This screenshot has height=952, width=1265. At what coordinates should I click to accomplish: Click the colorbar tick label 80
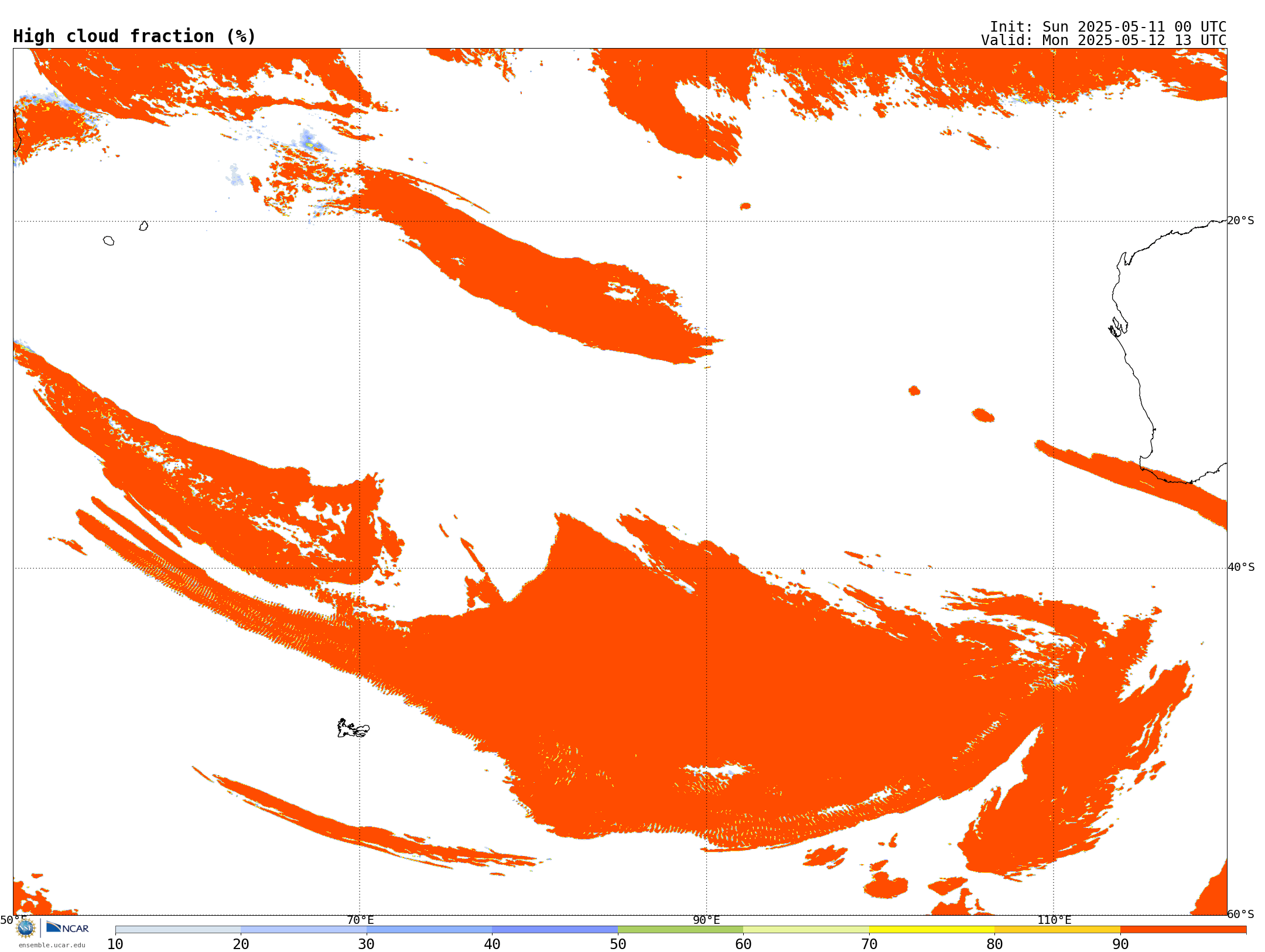click(994, 944)
